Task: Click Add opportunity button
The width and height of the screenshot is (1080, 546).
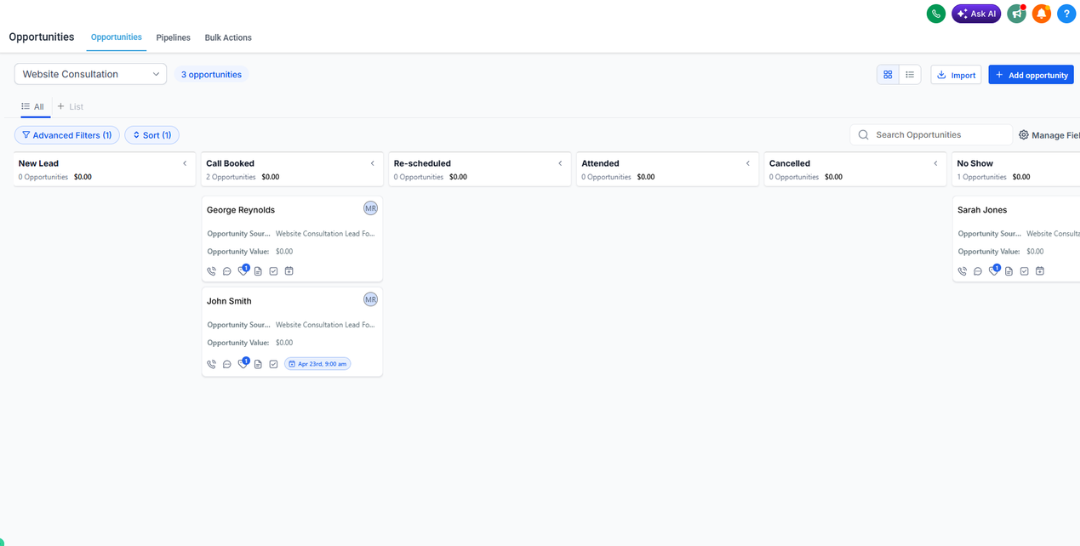Action: (x=1031, y=74)
